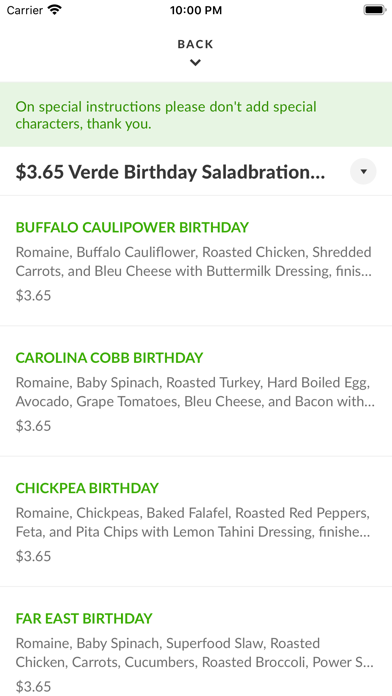Viewport: 392px width, 696px height.
Task: Tap the down chevron below BACK
Action: 195,63
